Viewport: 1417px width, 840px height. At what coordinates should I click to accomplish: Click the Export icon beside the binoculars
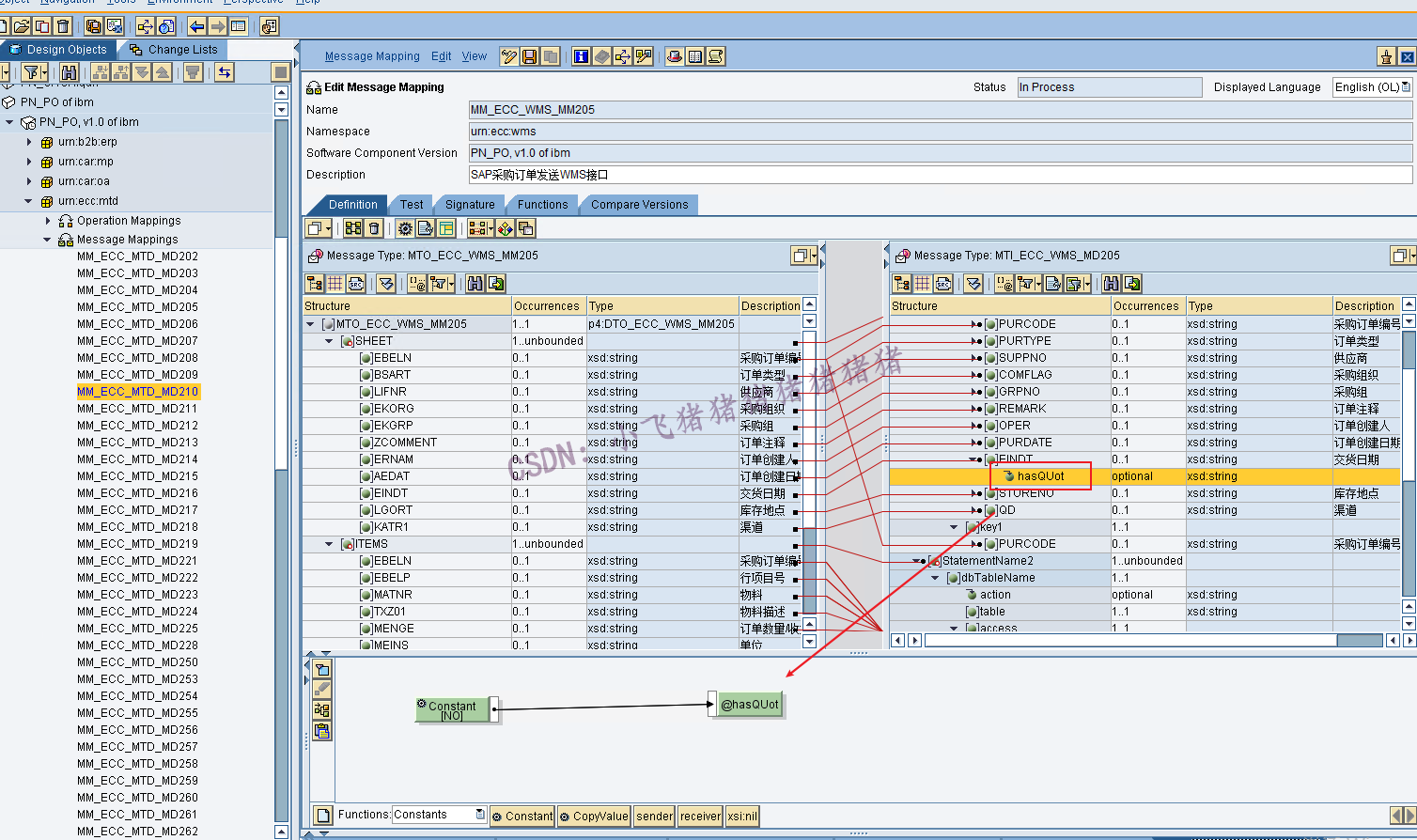(x=495, y=284)
